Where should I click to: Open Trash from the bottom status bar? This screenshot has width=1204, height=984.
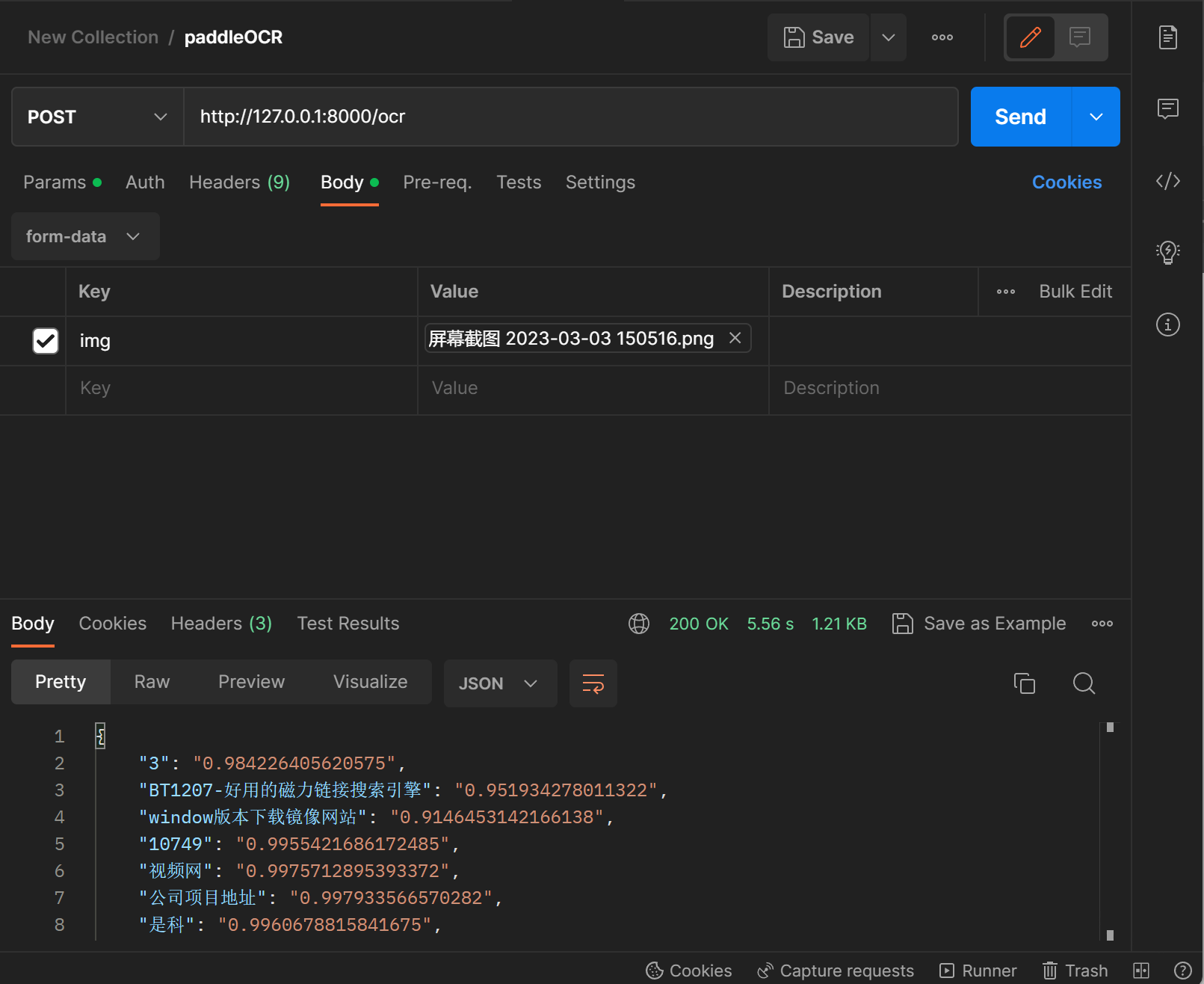1075,970
